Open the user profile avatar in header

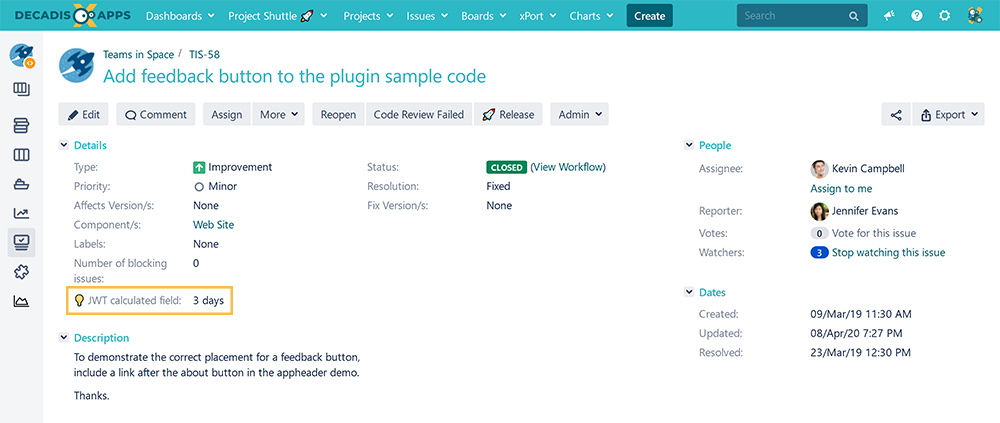click(x=974, y=16)
